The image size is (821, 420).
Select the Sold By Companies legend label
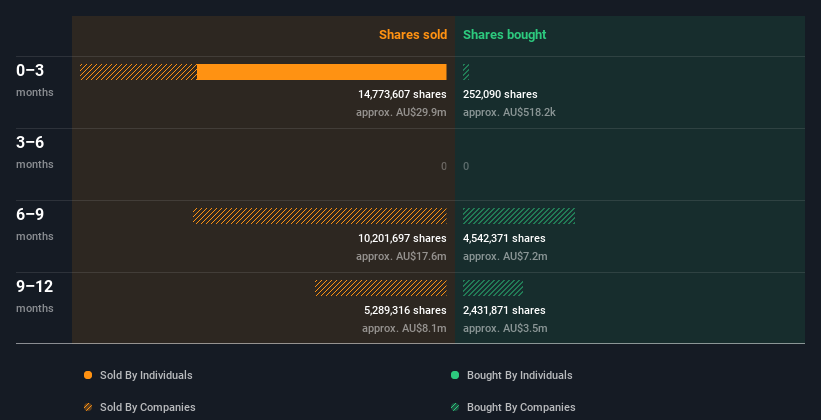coord(148,407)
